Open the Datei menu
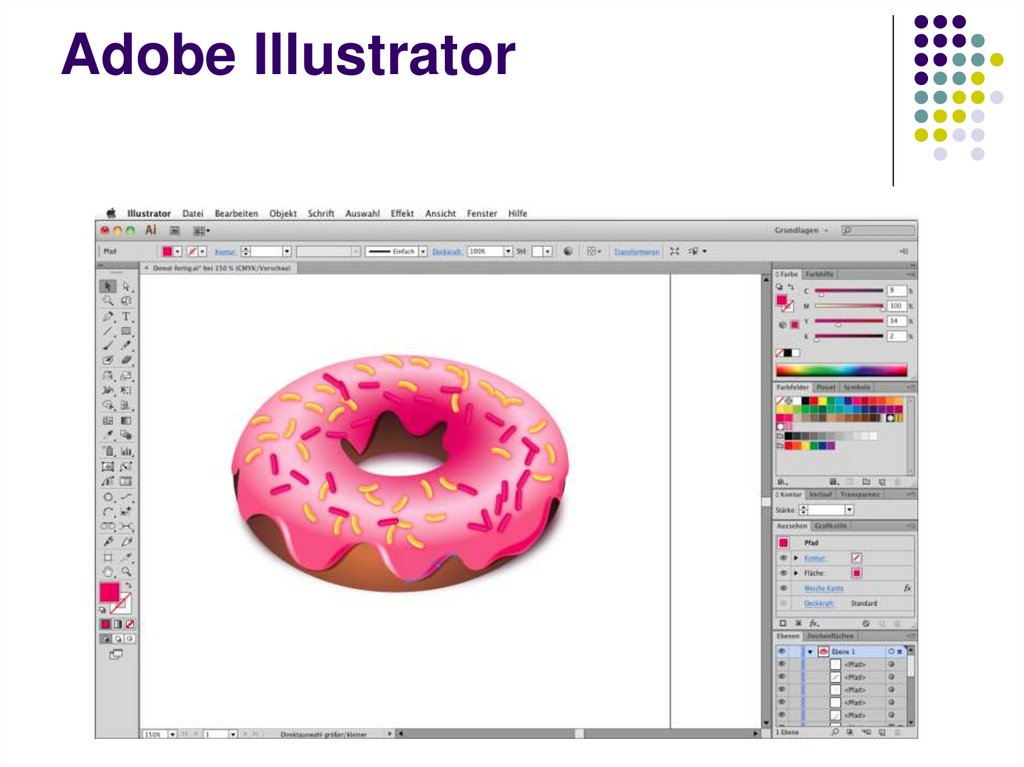Viewport: 1024px width, 767px height. 193,214
